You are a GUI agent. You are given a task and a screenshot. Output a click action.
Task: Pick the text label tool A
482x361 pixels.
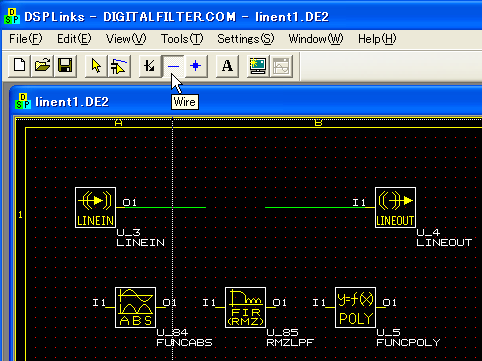[x=227, y=66]
